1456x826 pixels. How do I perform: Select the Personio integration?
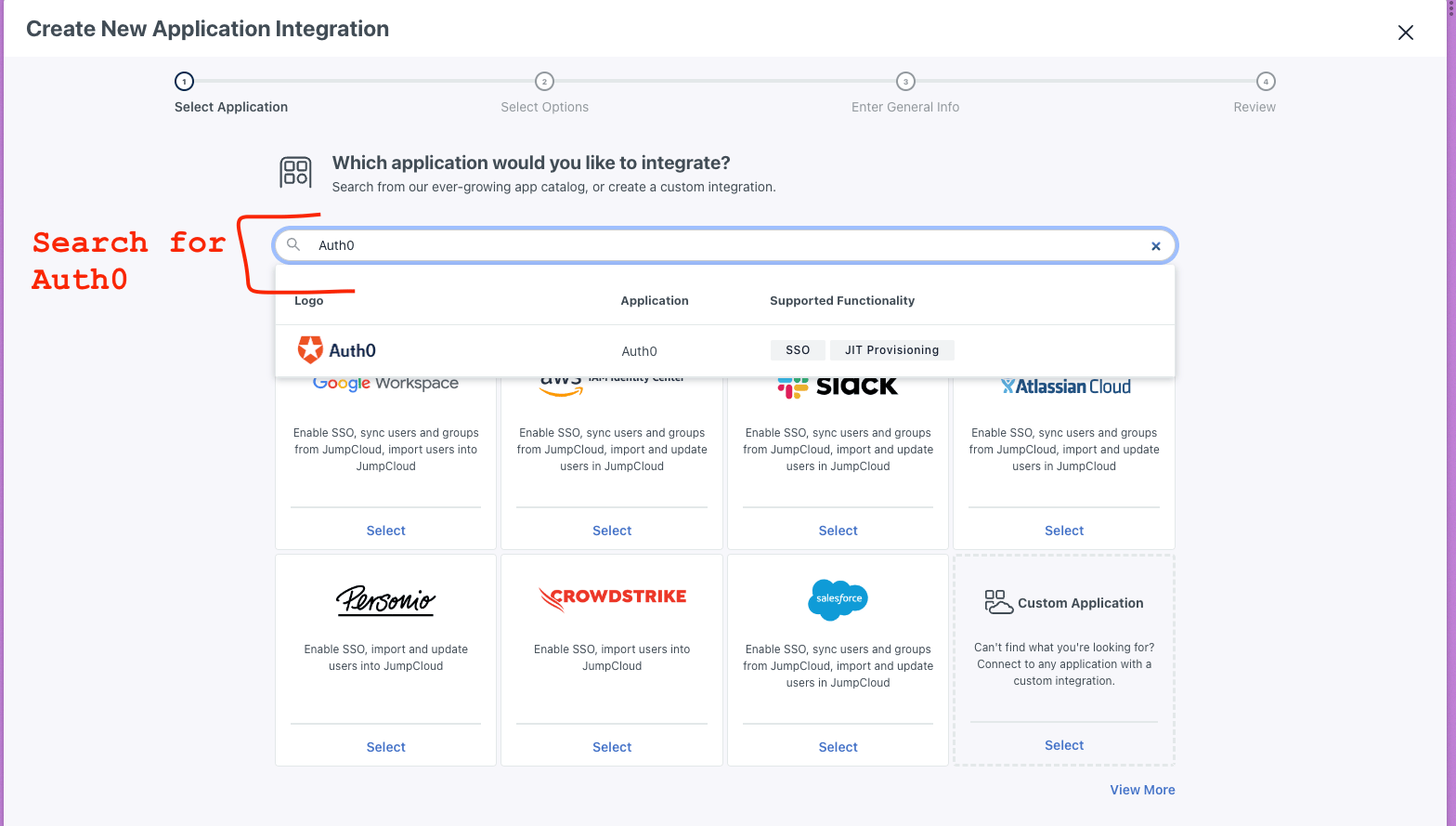point(385,747)
